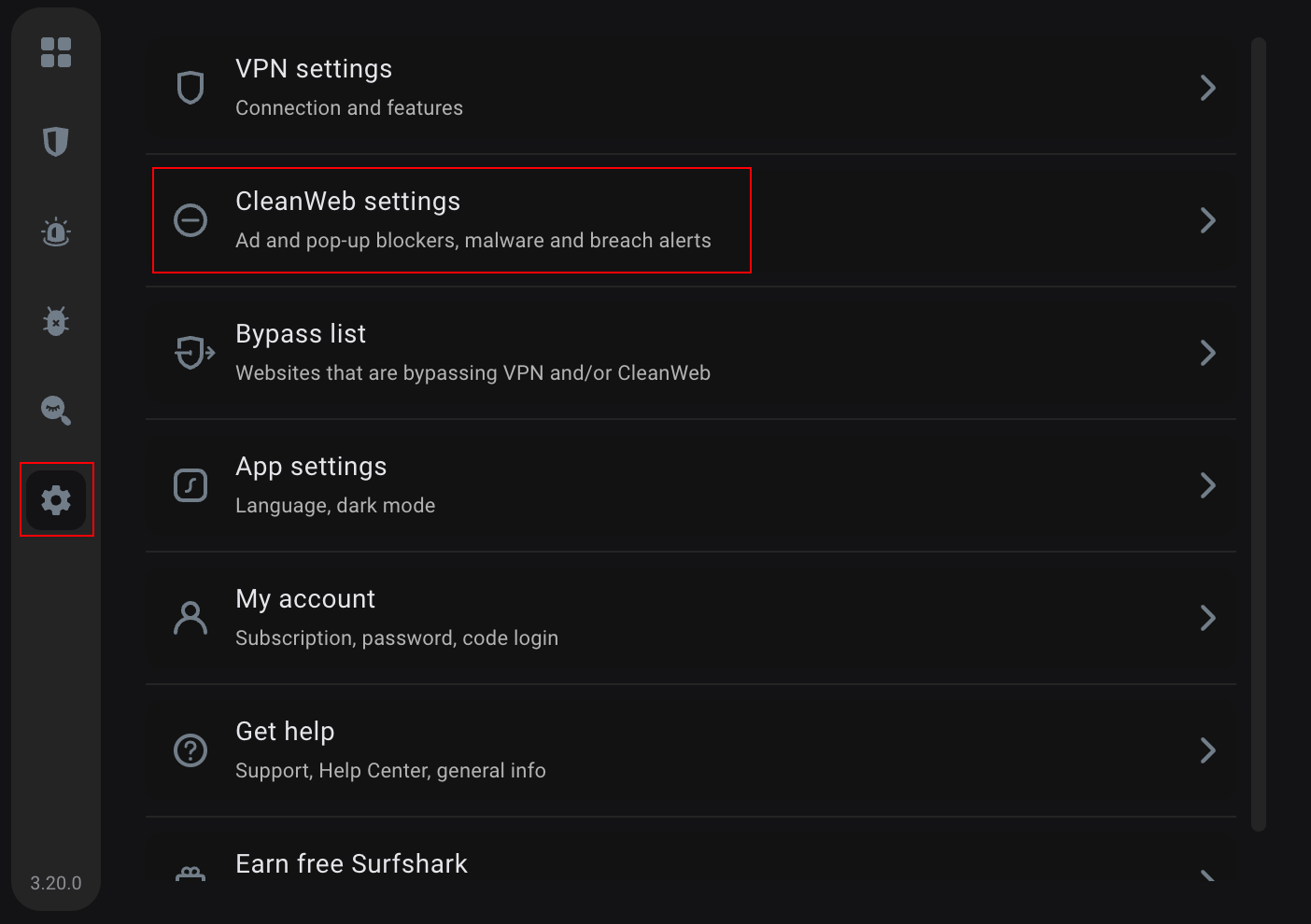
Task: Expand Bypass list via its chevron
Action: [1207, 353]
